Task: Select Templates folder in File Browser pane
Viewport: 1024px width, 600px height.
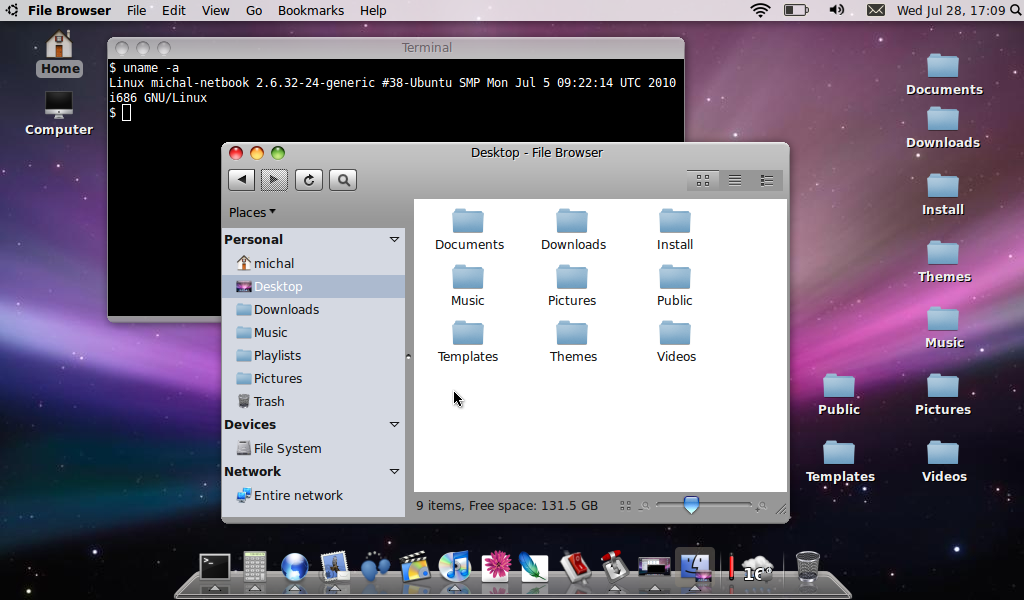Action: [x=468, y=342]
